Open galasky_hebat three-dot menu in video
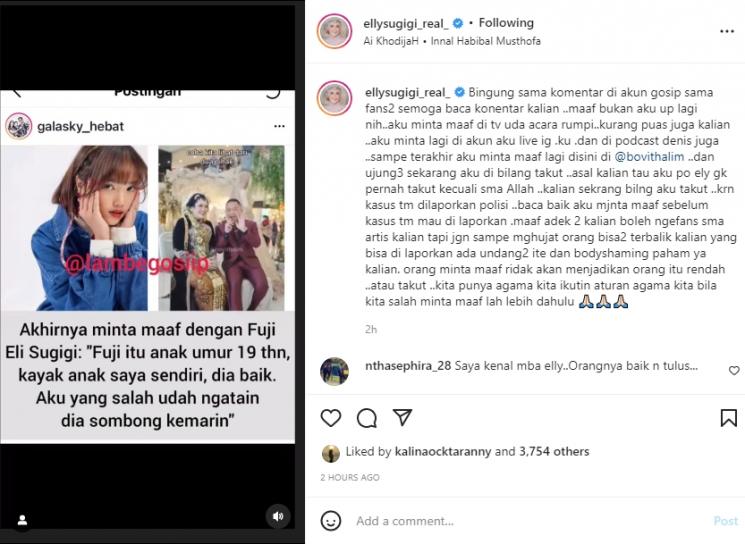745x544 pixels. click(279, 126)
